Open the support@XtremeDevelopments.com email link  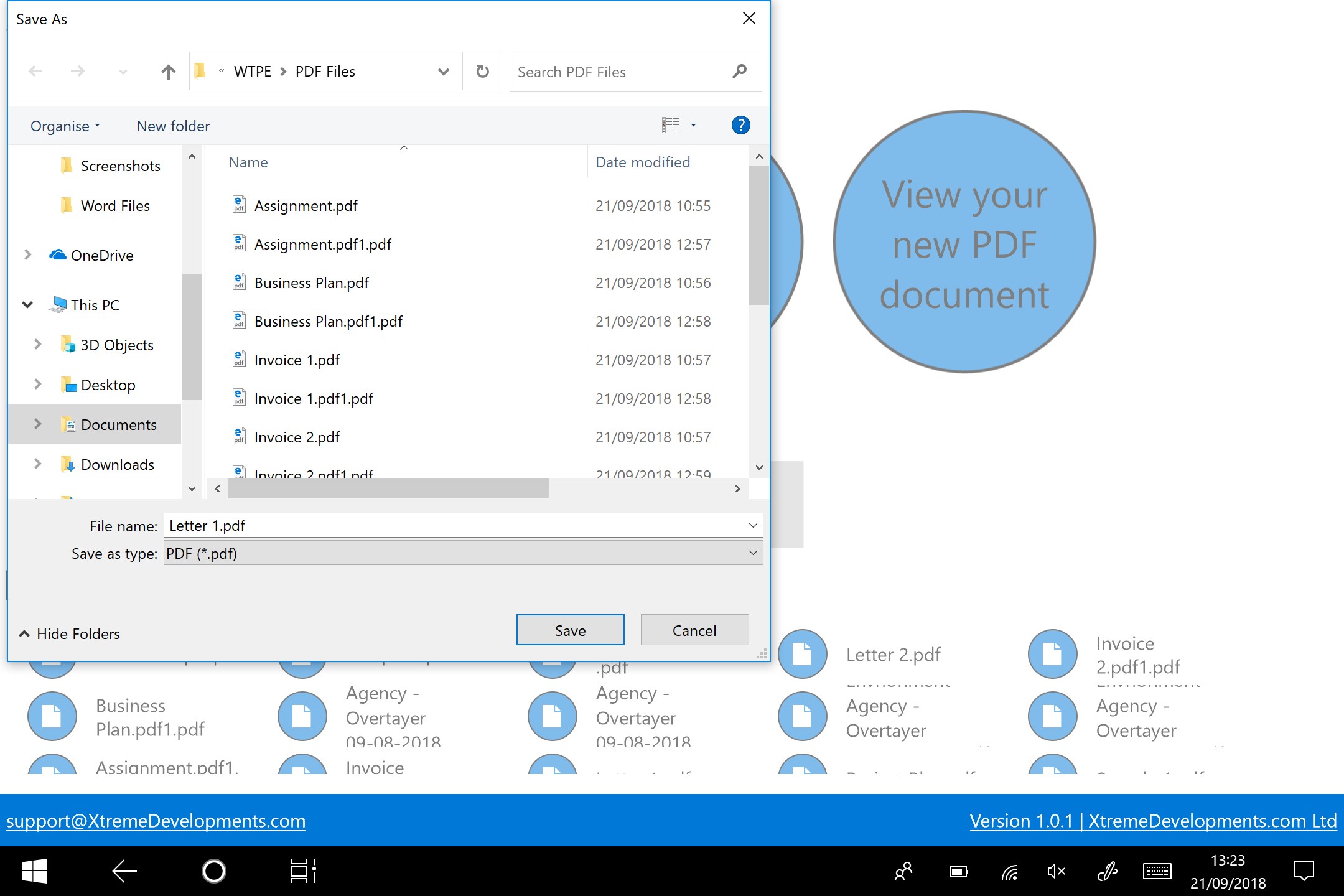pyautogui.click(x=156, y=821)
